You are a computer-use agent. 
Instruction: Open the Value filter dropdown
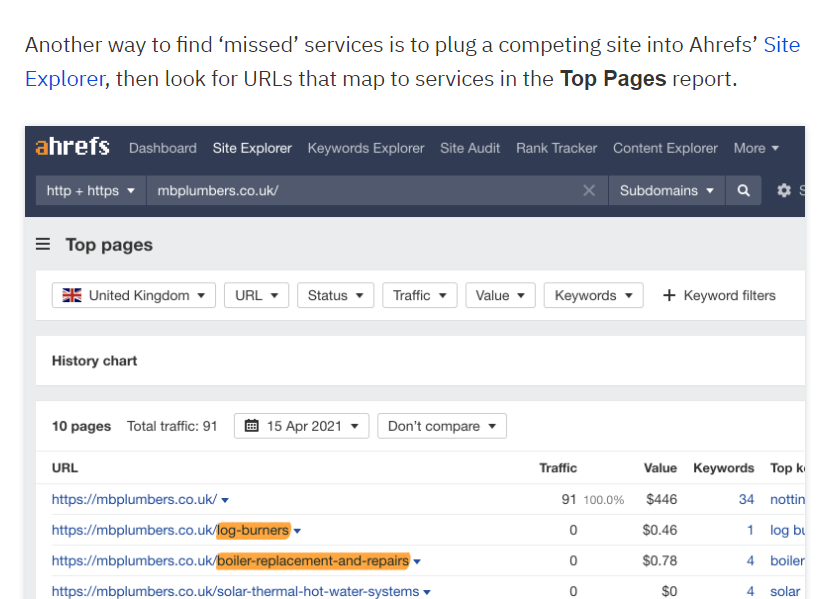[x=500, y=295]
